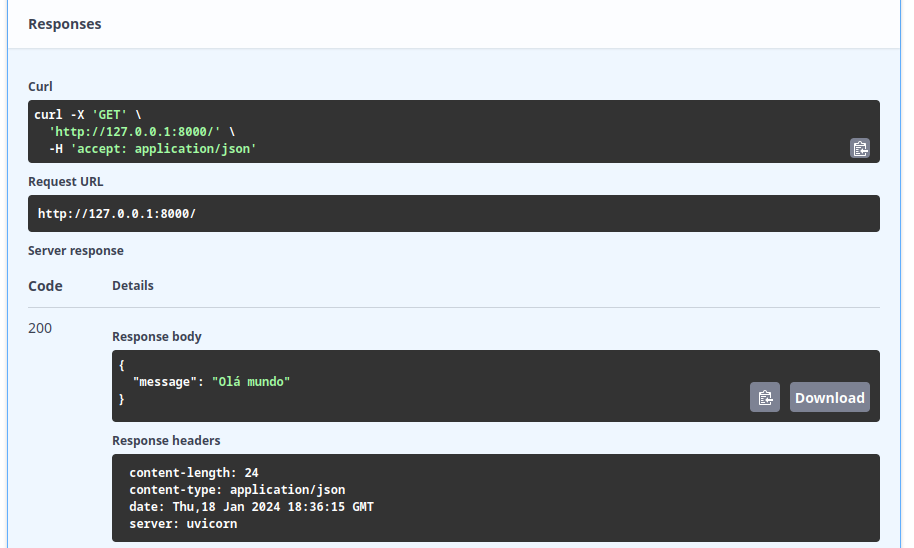Click the URL inside the curl command
This screenshot has height=548, width=914.
[x=135, y=132]
